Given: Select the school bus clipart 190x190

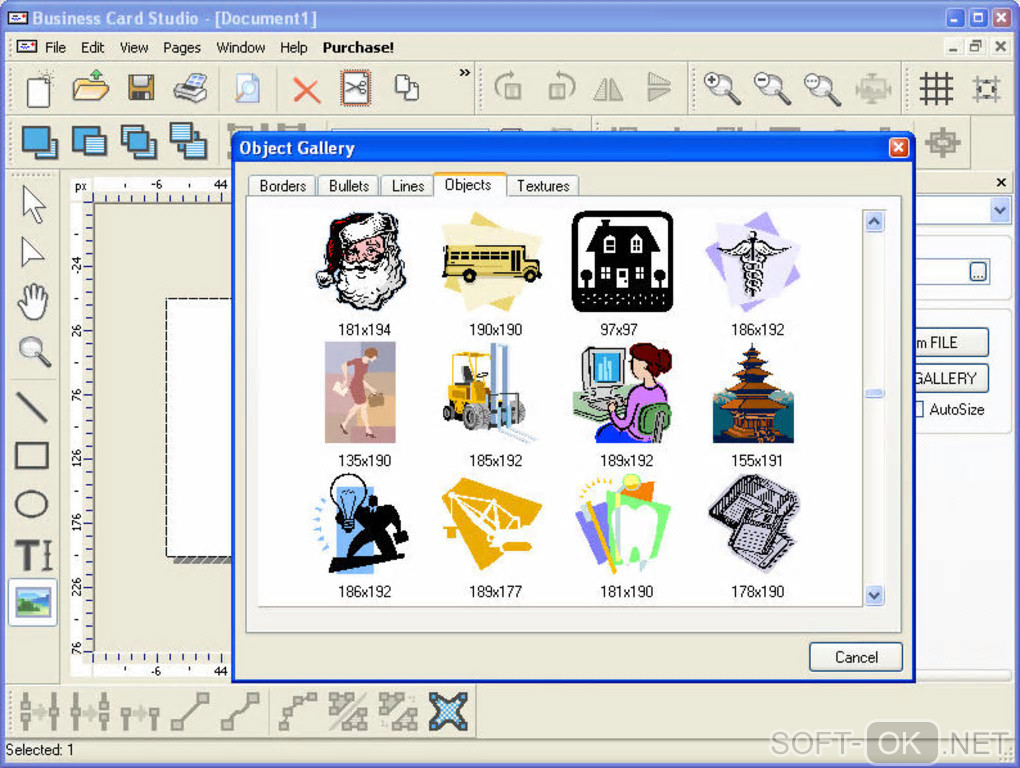Looking at the screenshot, I should pos(492,261).
